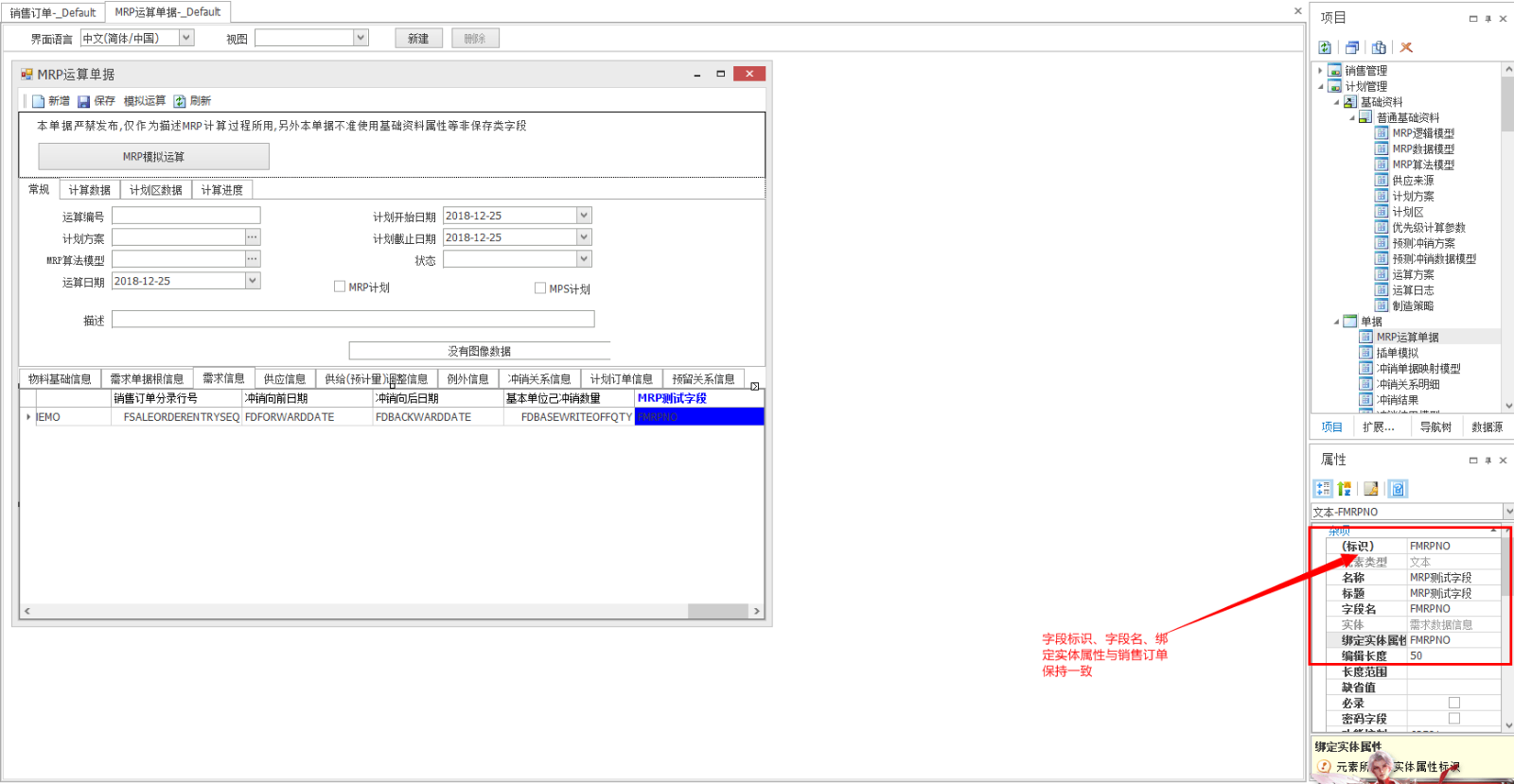This screenshot has width=1514, height=784.
Task: Open the 界面语言 language dropdown
Action: pyautogui.click(x=186, y=38)
